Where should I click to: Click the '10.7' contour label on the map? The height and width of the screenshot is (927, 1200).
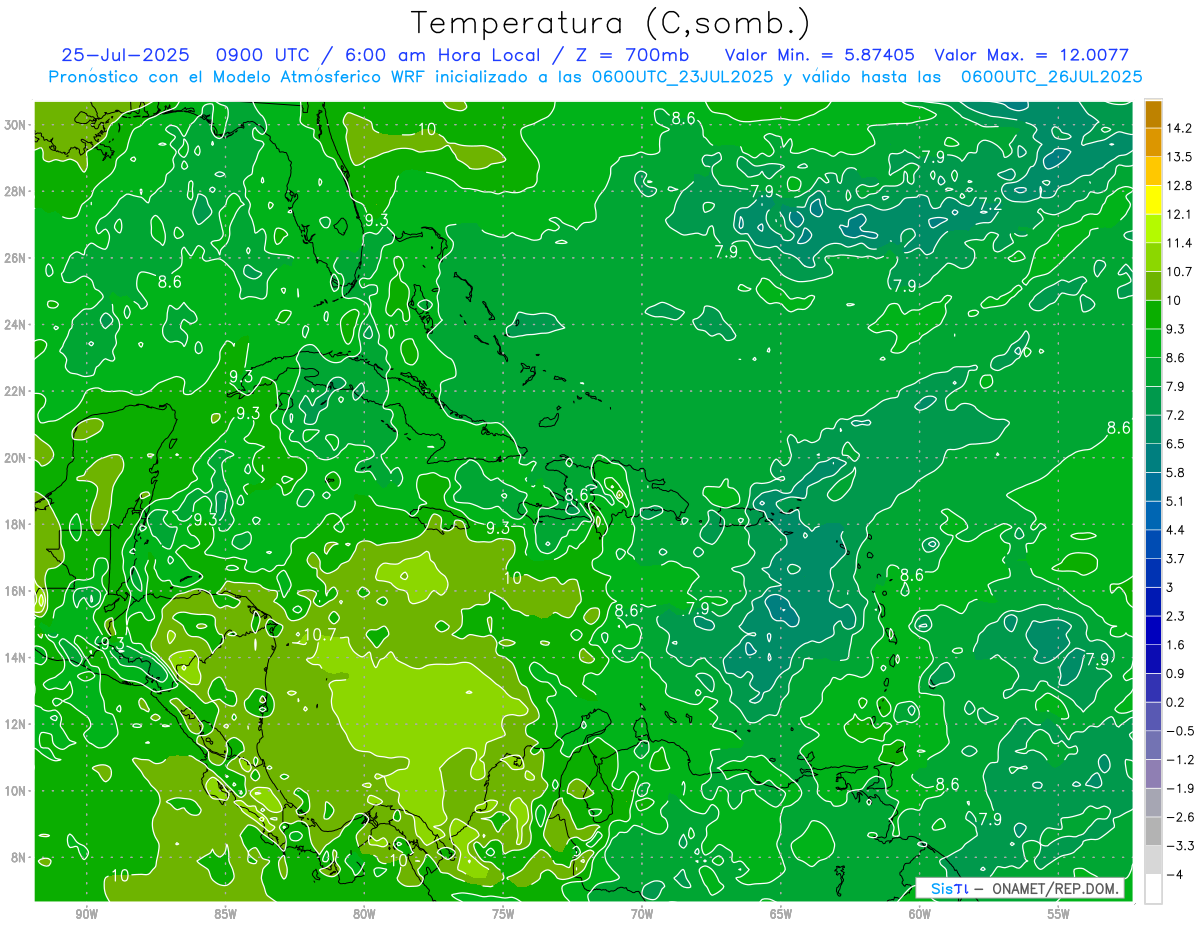pyautogui.click(x=319, y=634)
